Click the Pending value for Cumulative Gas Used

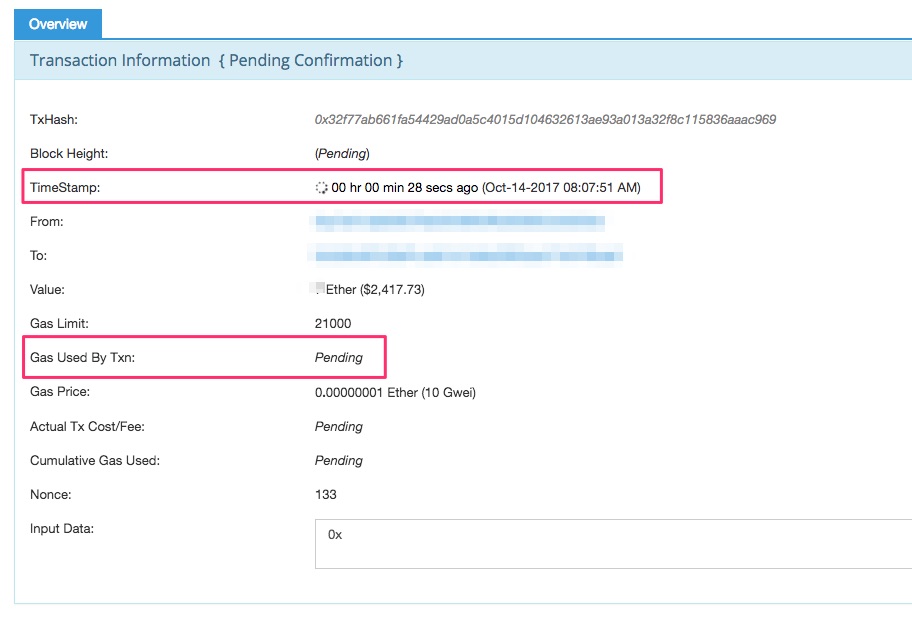coord(339,460)
